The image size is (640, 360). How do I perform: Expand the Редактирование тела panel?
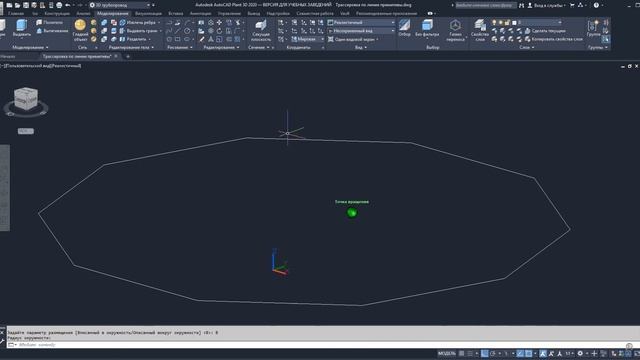[x=131, y=48]
